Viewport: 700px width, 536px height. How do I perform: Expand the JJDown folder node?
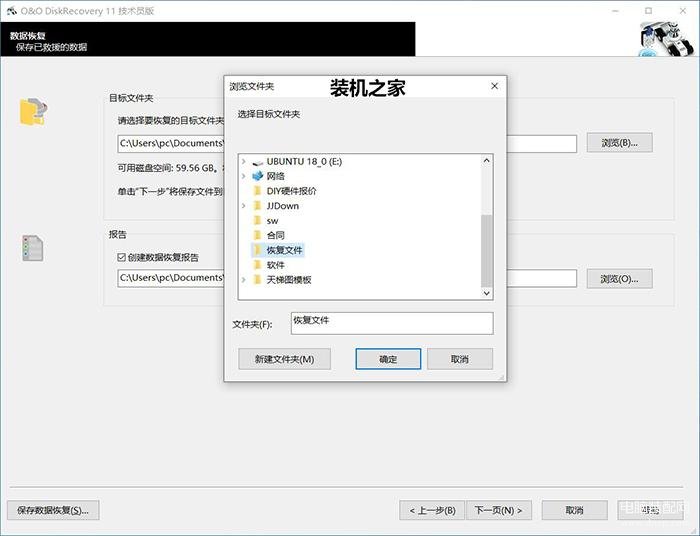(x=244, y=206)
